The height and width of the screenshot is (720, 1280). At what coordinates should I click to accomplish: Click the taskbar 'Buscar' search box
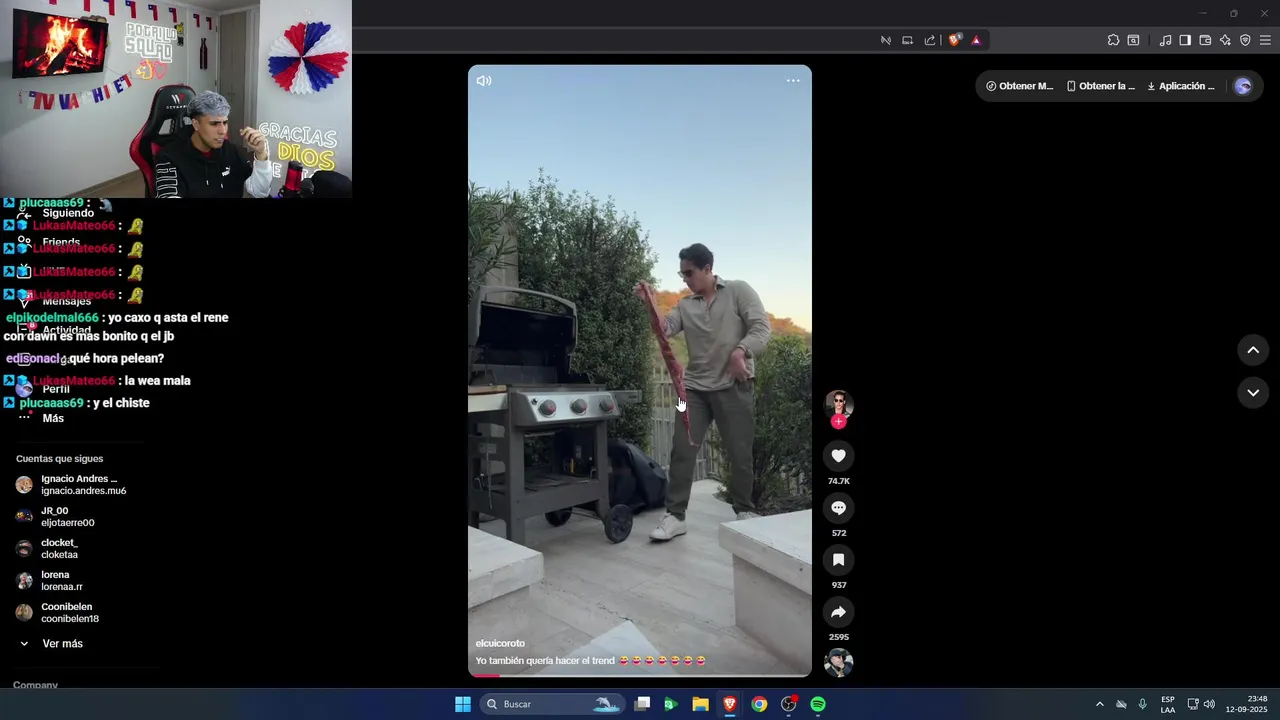point(551,704)
